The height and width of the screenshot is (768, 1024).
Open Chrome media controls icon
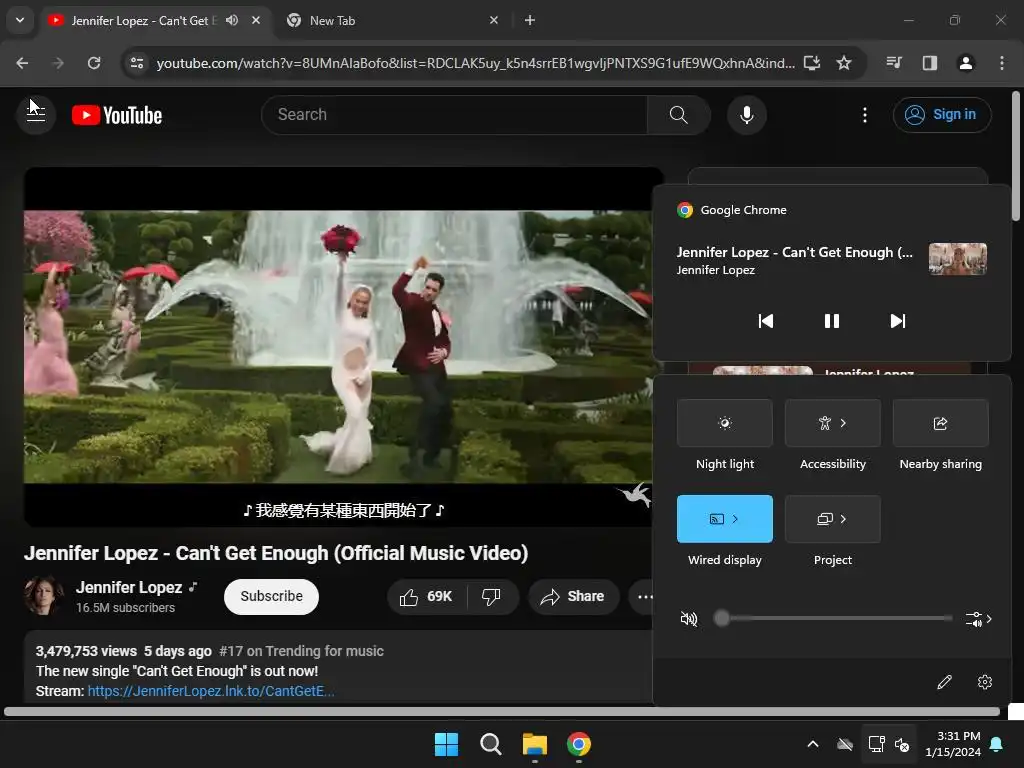894,63
